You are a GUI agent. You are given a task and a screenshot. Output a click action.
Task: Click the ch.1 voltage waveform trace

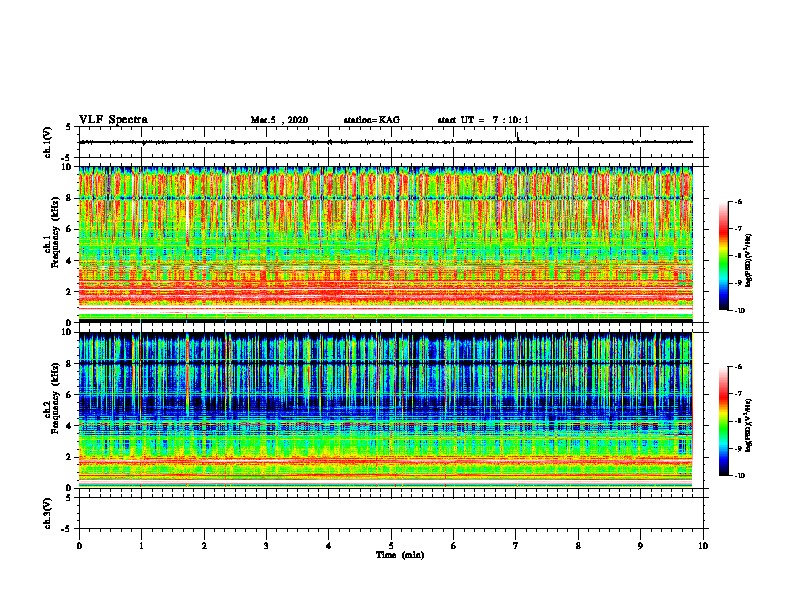tap(386, 142)
